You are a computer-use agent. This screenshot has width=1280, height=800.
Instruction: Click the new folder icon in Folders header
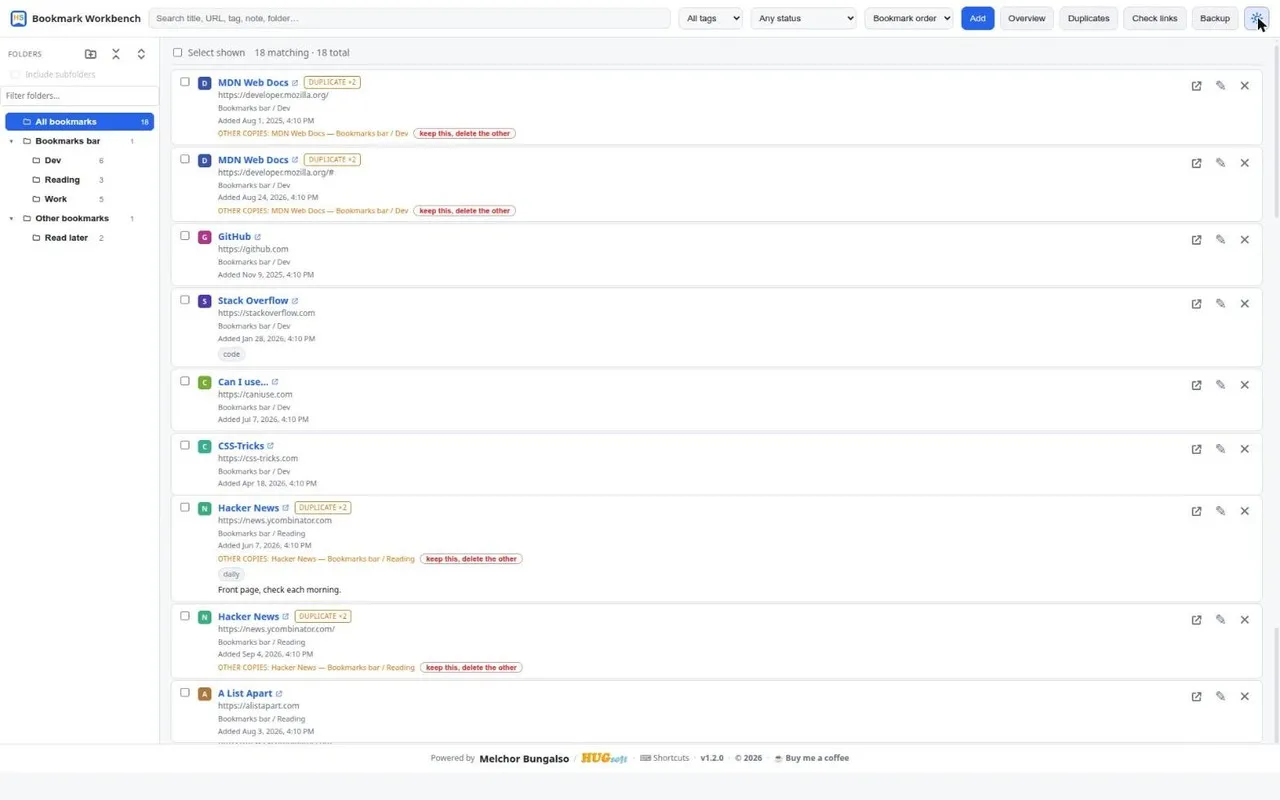tap(91, 54)
